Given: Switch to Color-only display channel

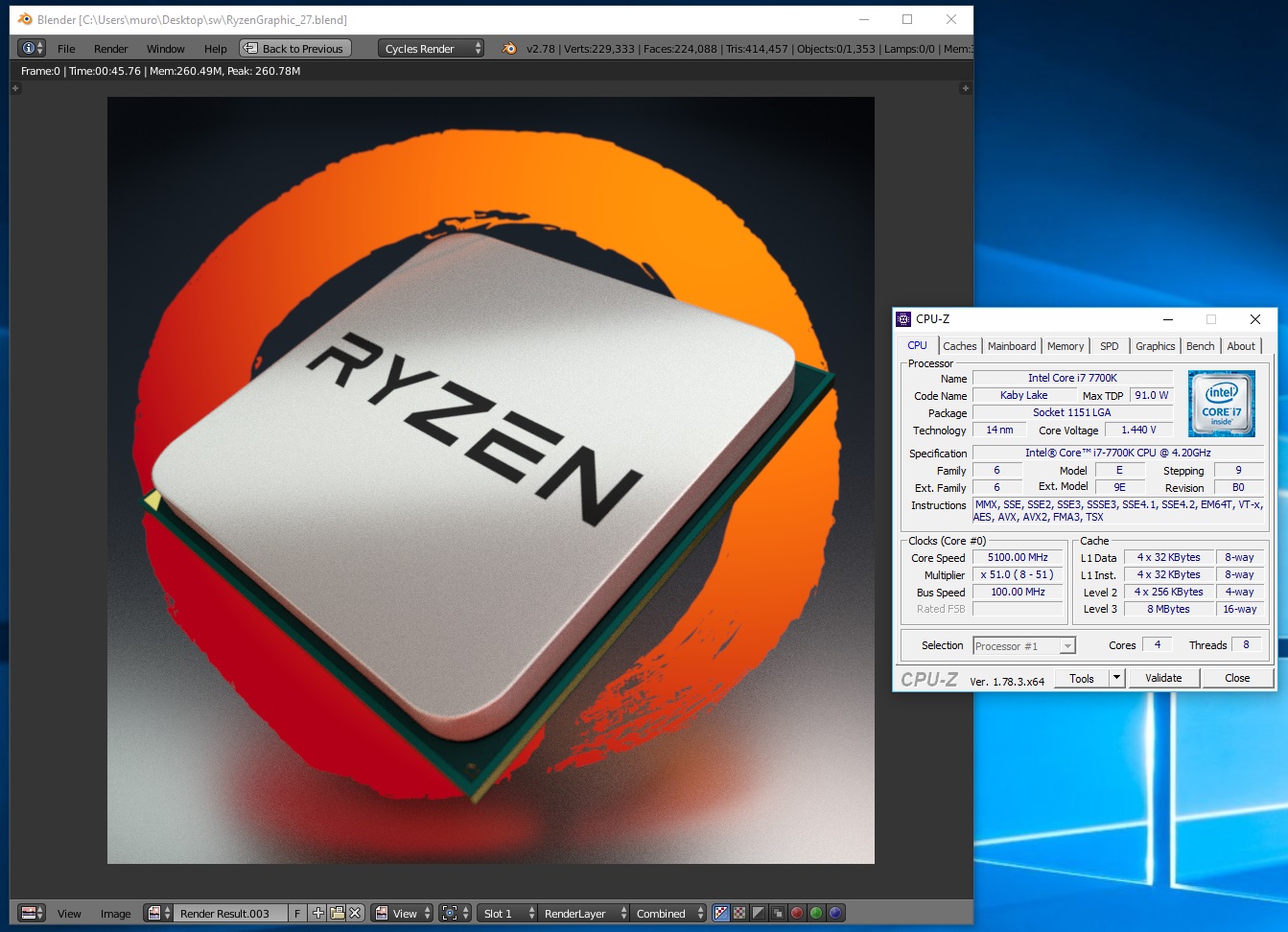Looking at the screenshot, I should [x=739, y=913].
